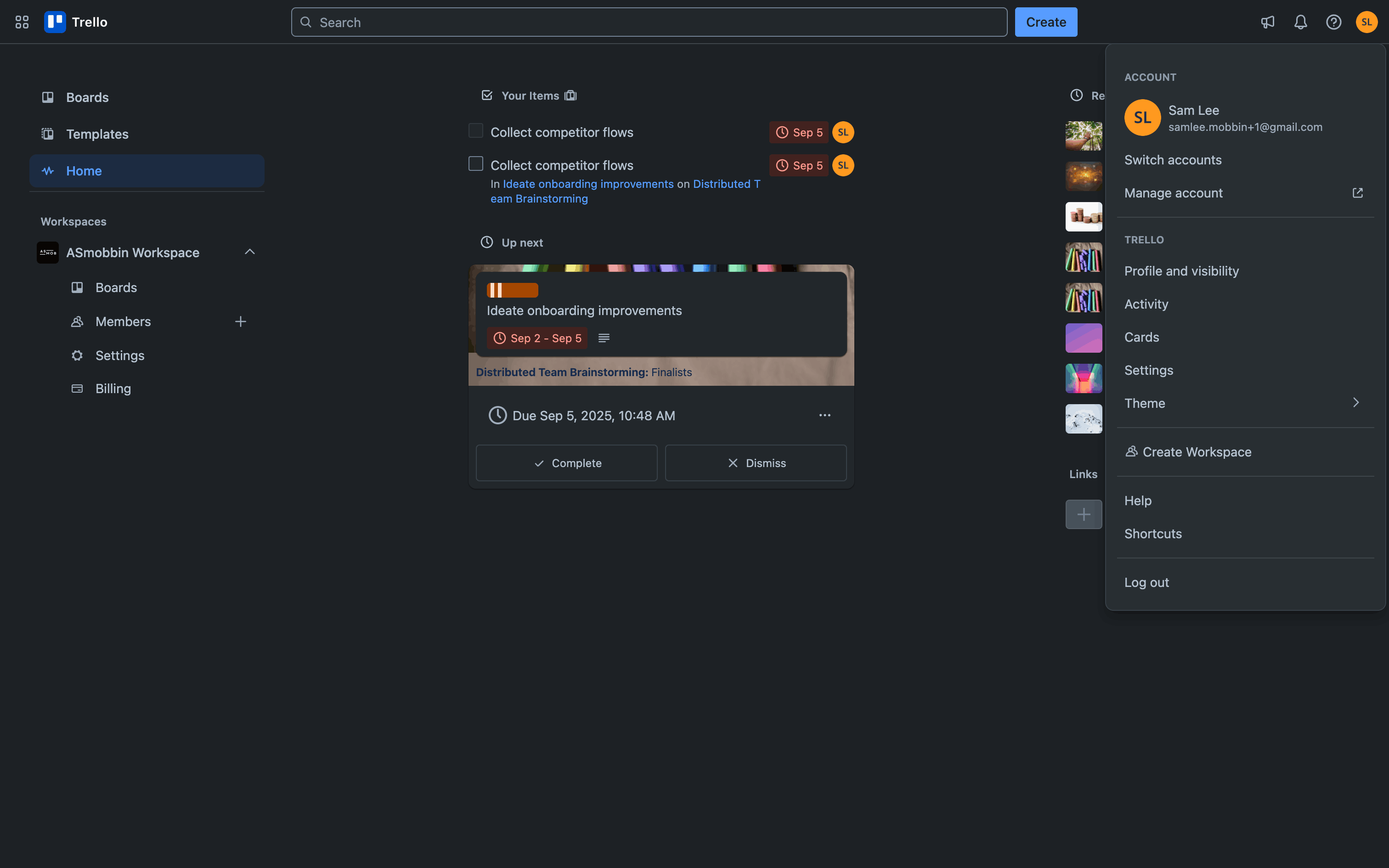Open the notifications bell

[x=1301, y=22]
